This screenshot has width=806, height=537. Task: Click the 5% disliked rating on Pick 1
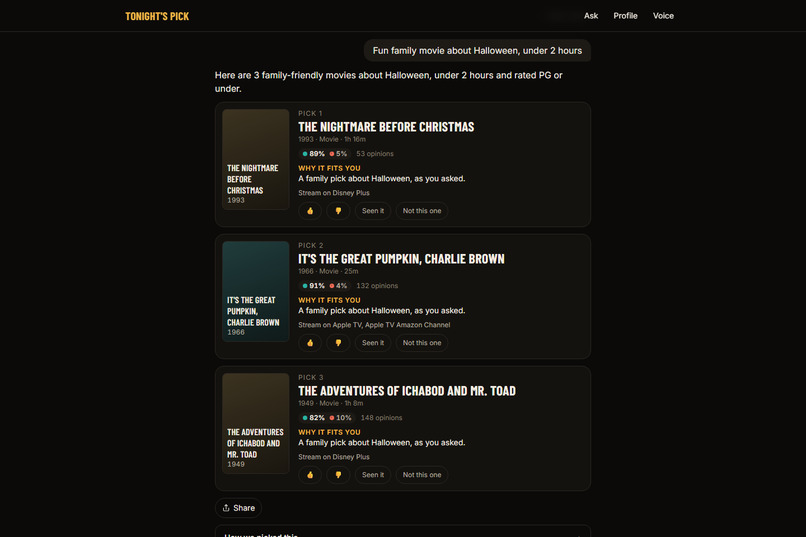(338, 154)
